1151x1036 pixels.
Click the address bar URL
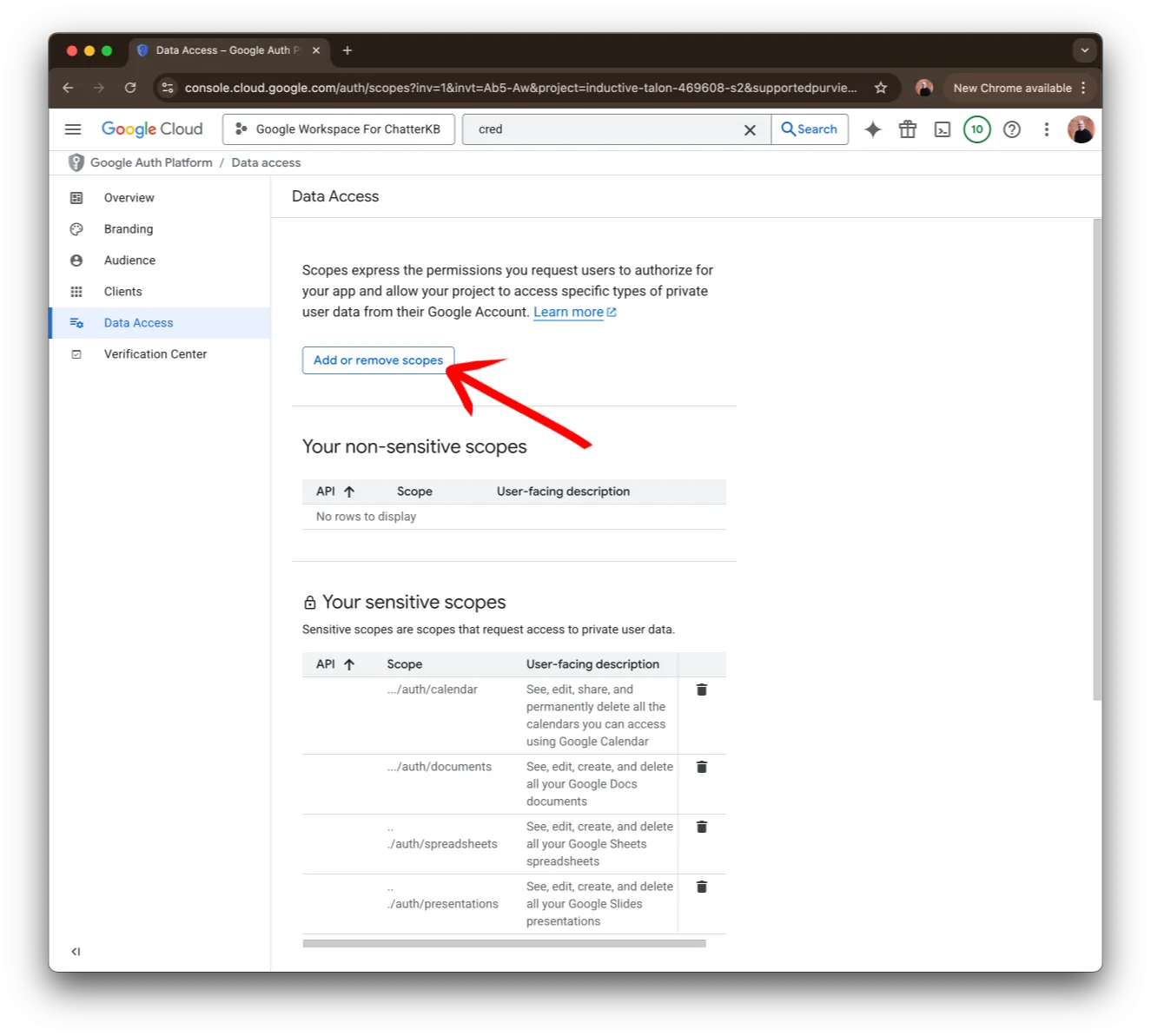point(520,88)
